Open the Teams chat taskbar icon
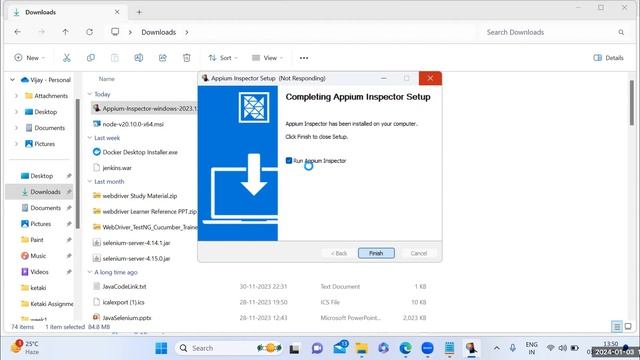The width and height of the screenshot is (640, 360). coord(317,348)
